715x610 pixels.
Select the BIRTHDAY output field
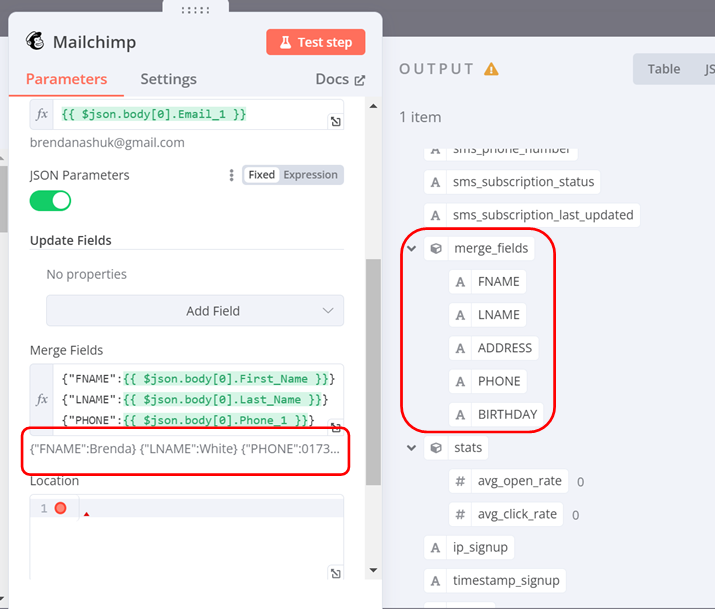pyautogui.click(x=496, y=414)
